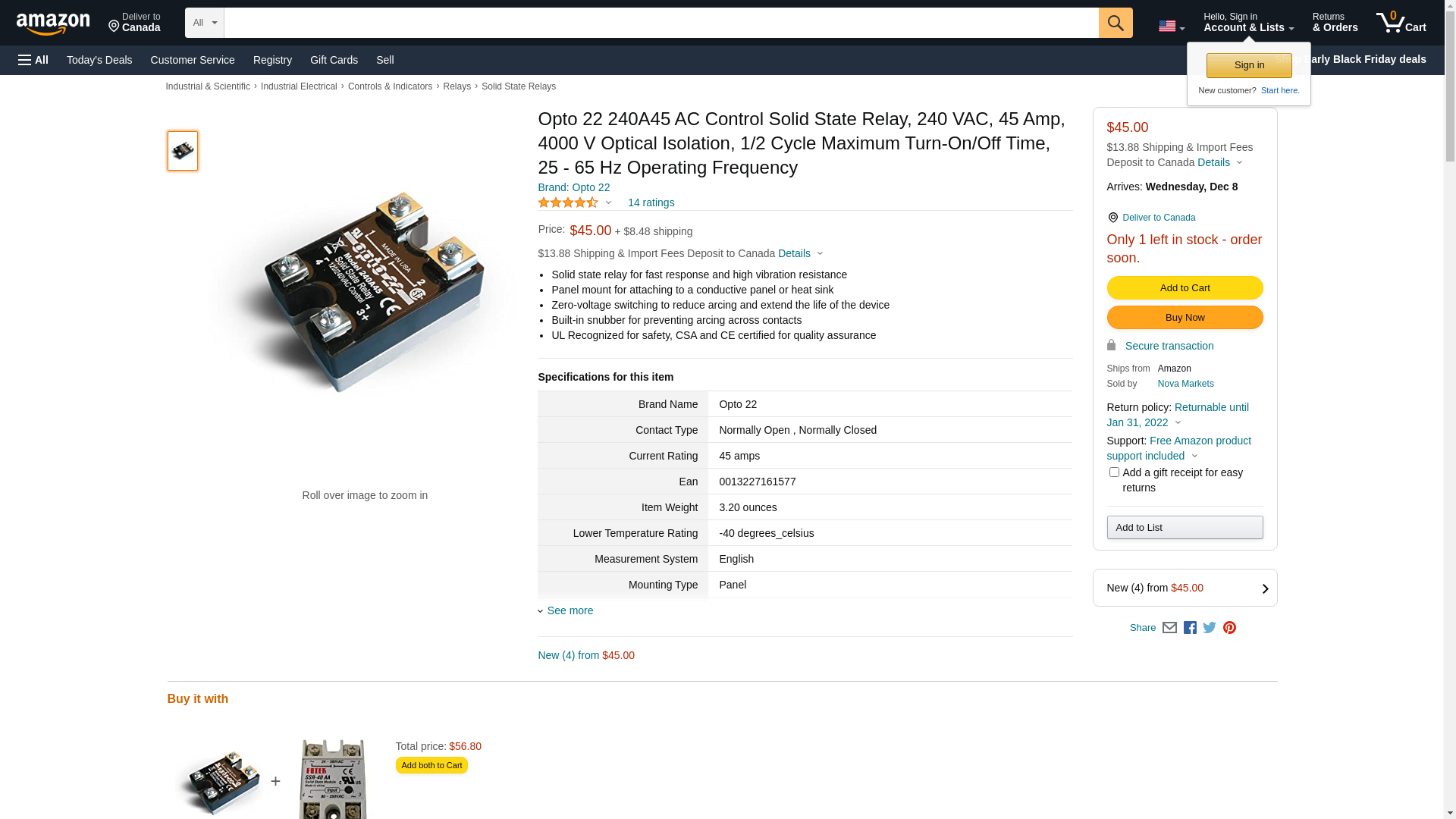Image resolution: width=1456 pixels, height=819 pixels.
Task: Open the shopping cart icon
Action: (x=1401, y=23)
